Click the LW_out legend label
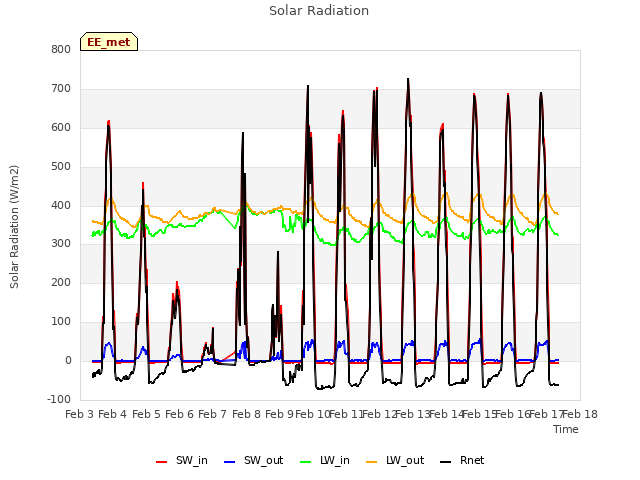640x480 pixels. tap(405, 460)
